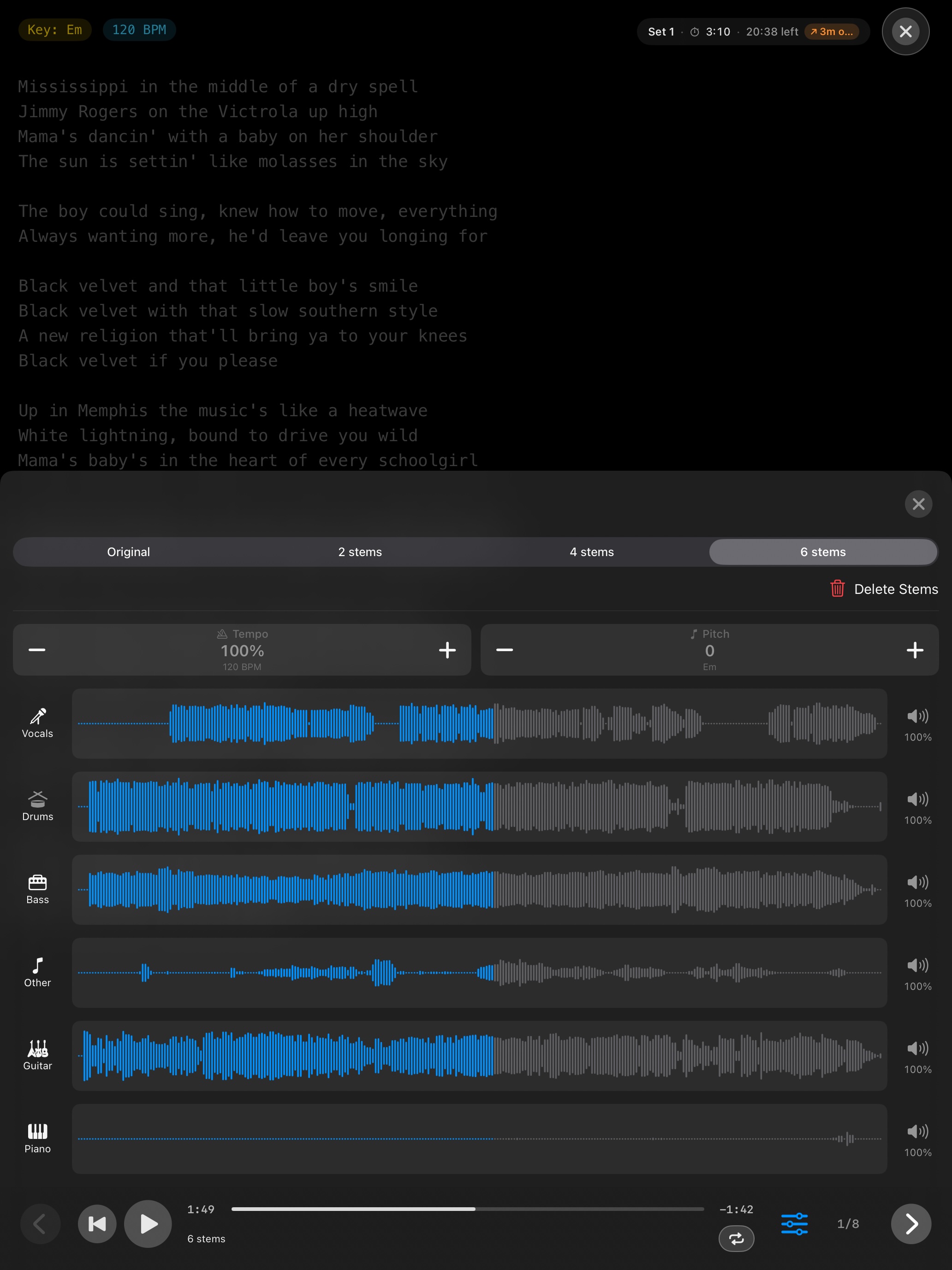Screen dimensions: 952x1270
Task: Mute the Piano stem speaker
Action: [917, 1131]
